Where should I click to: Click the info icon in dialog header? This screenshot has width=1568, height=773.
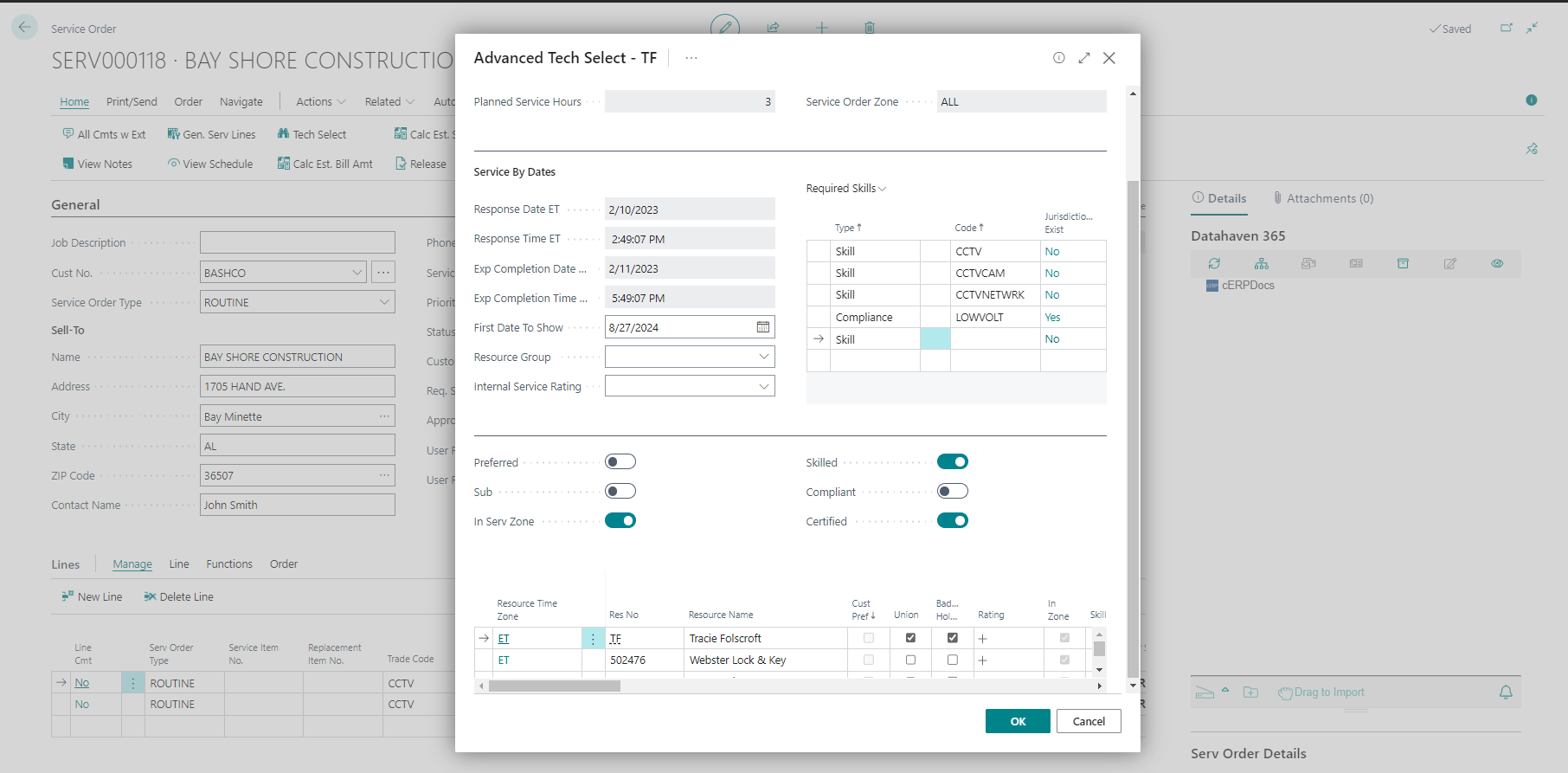[1058, 58]
